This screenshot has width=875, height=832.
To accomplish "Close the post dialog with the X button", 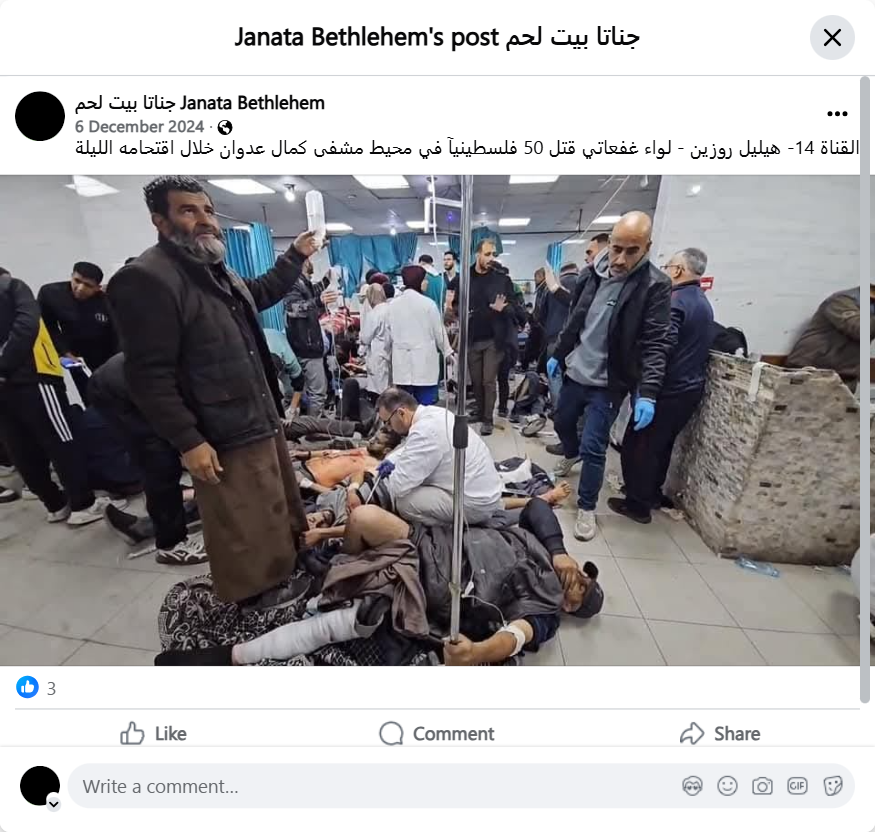I will click(832, 38).
